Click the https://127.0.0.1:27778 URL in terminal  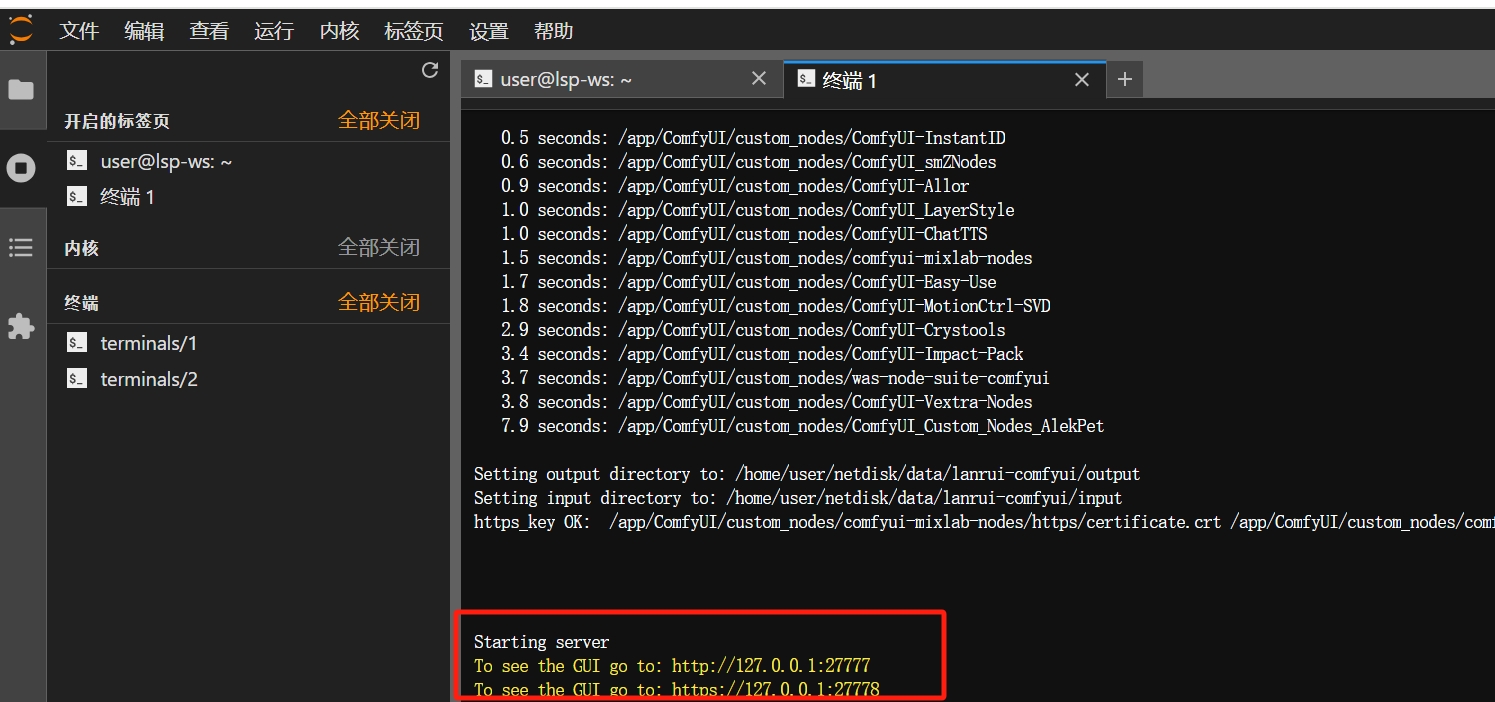[776, 689]
